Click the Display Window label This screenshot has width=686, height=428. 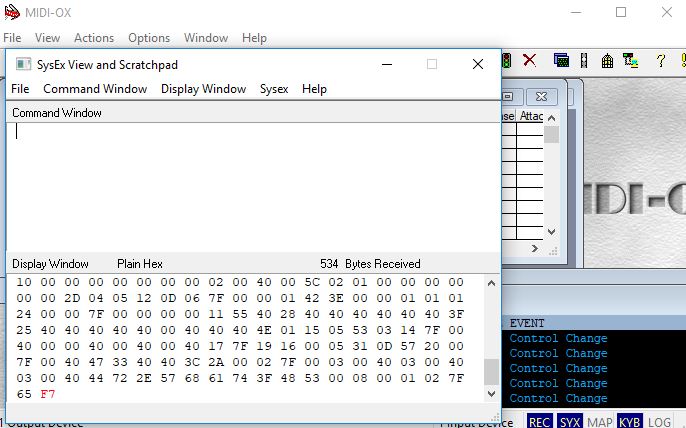(x=50, y=264)
